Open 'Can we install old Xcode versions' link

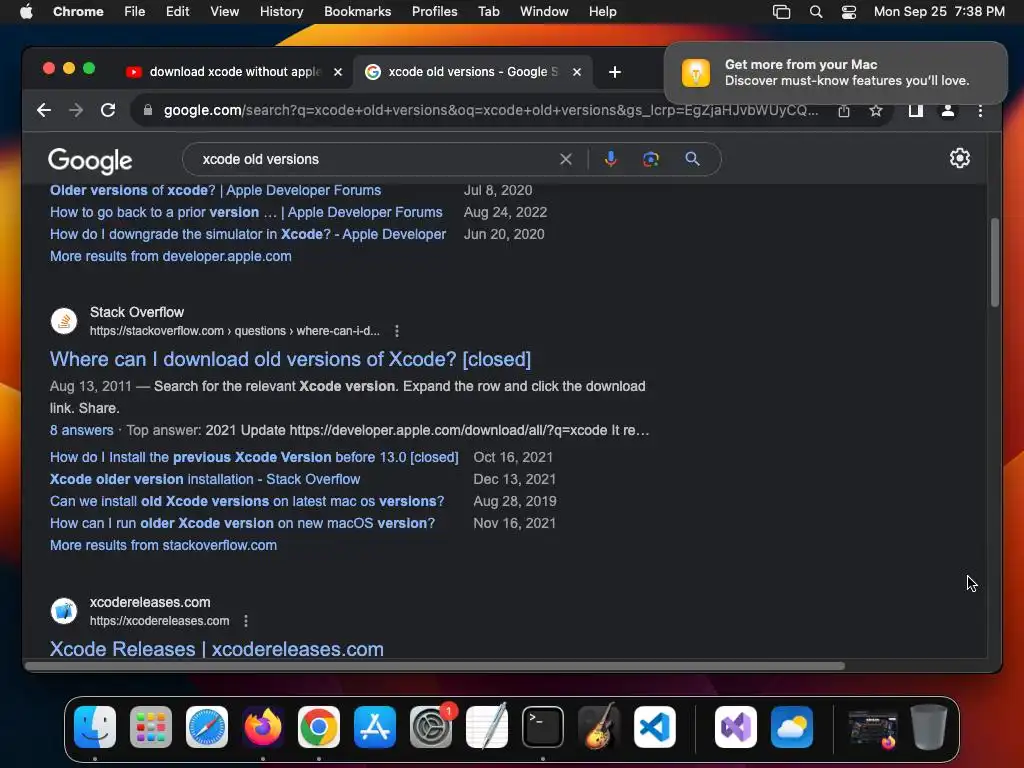(247, 502)
